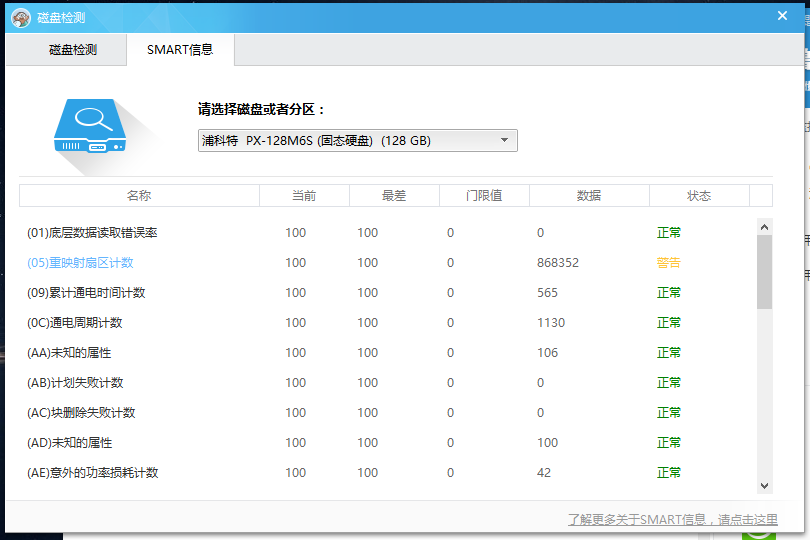
Task: Close the 磁盘检测 window
Action: [x=782, y=15]
